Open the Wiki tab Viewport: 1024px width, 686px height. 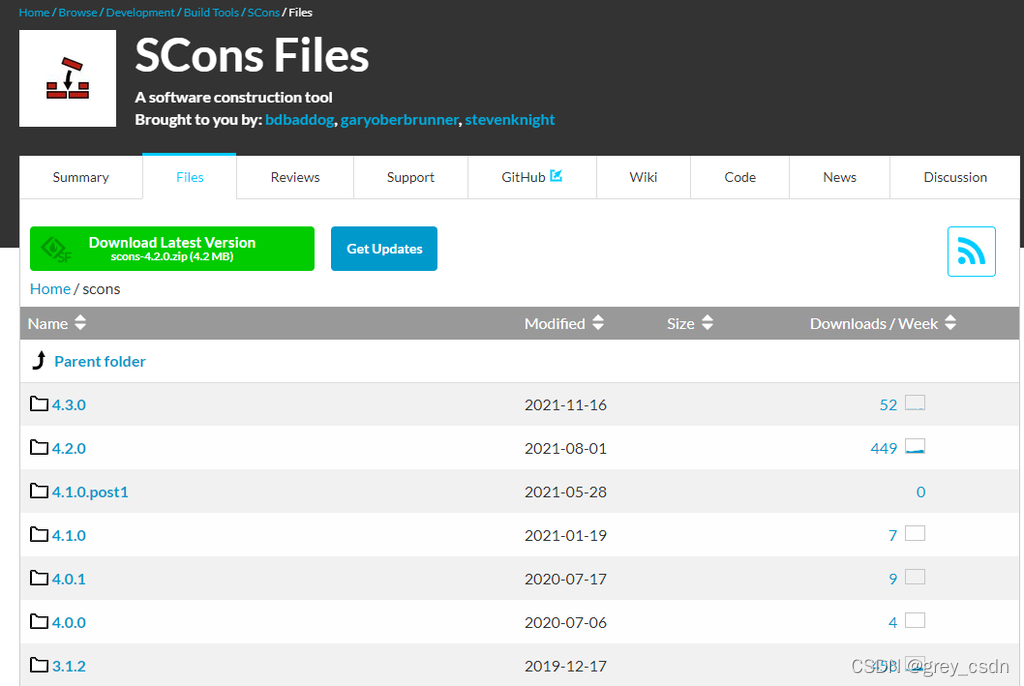pos(643,177)
